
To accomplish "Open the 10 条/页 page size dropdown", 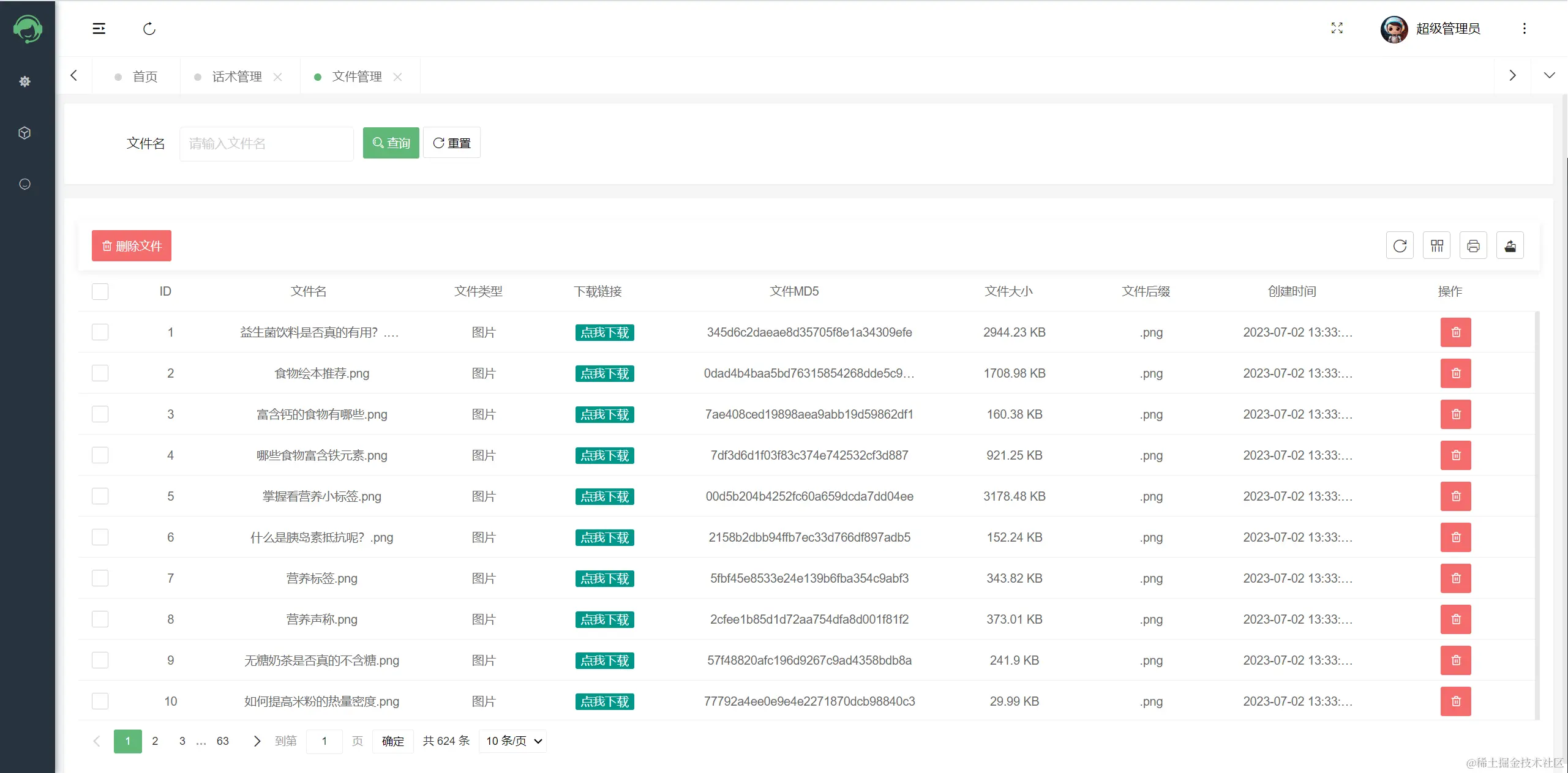I will [x=513, y=741].
